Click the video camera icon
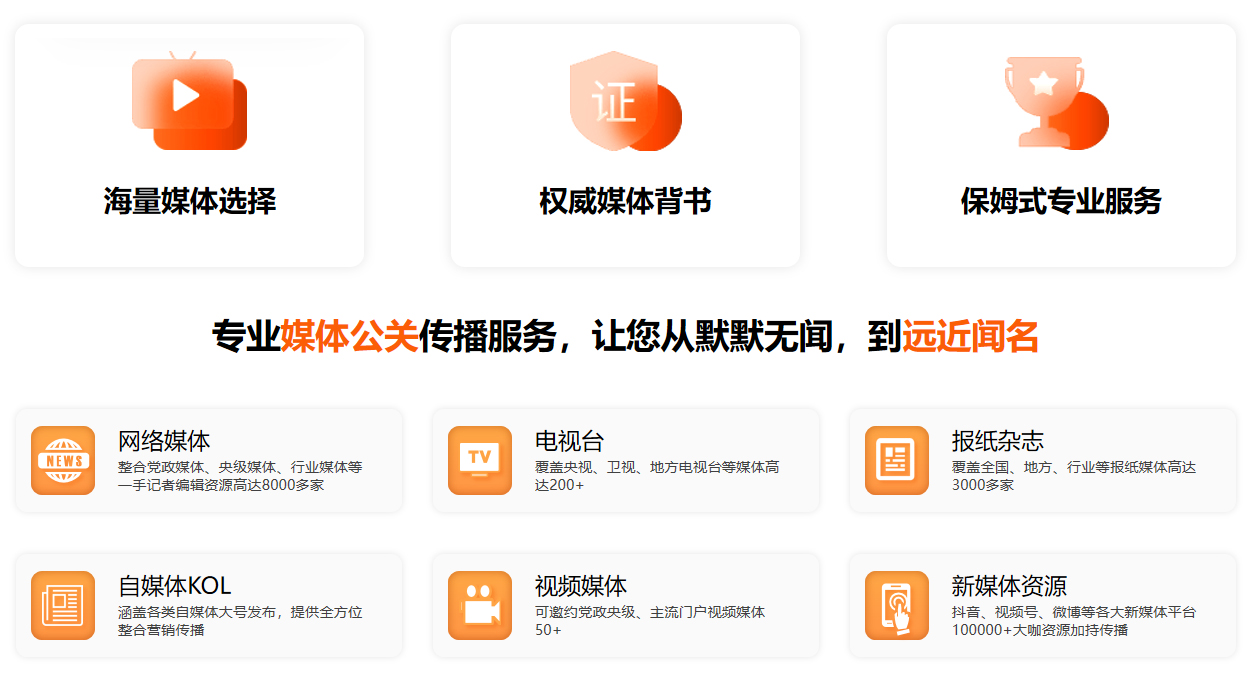1249x693 pixels. coord(480,605)
